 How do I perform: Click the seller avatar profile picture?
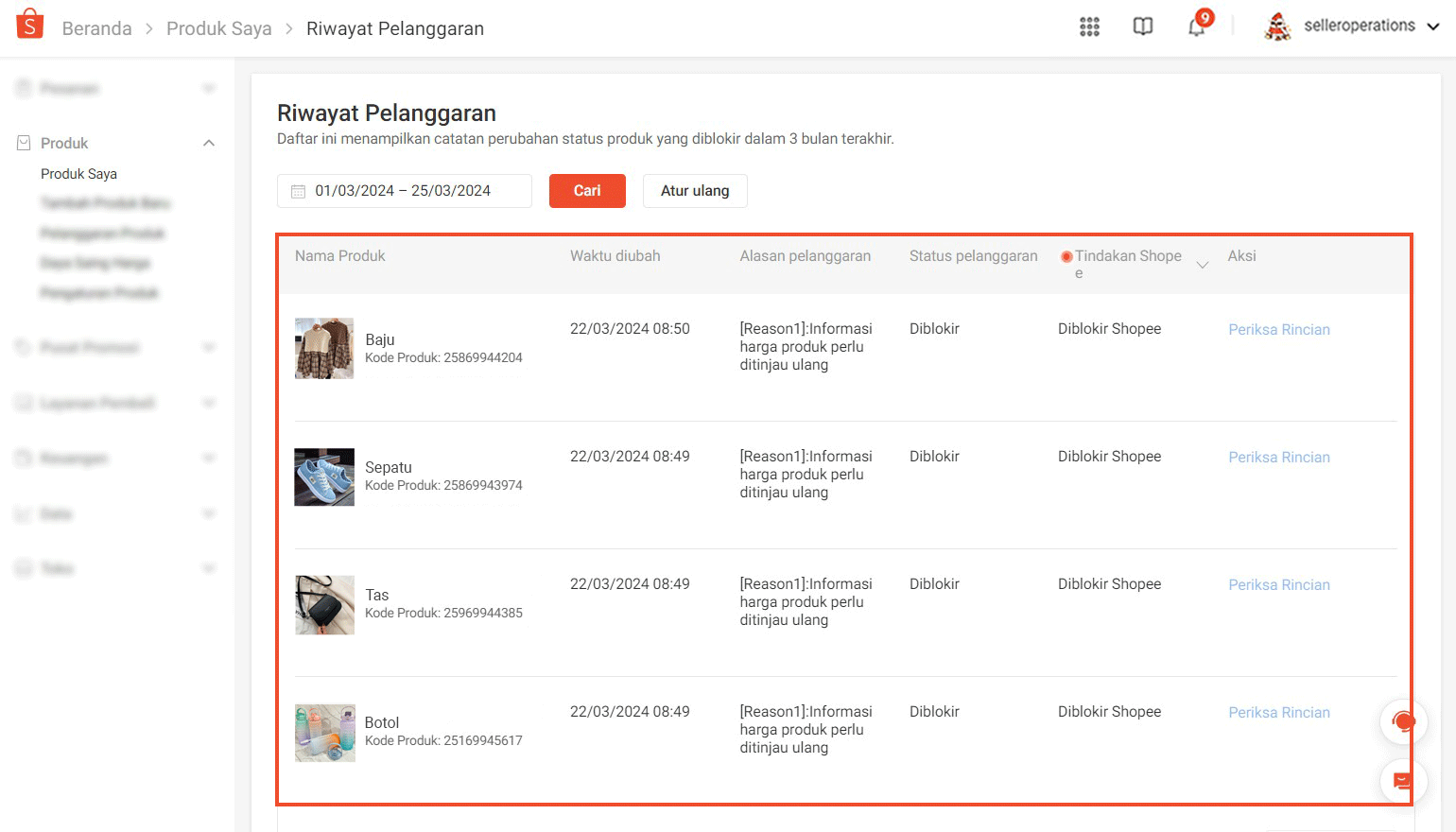(1277, 26)
